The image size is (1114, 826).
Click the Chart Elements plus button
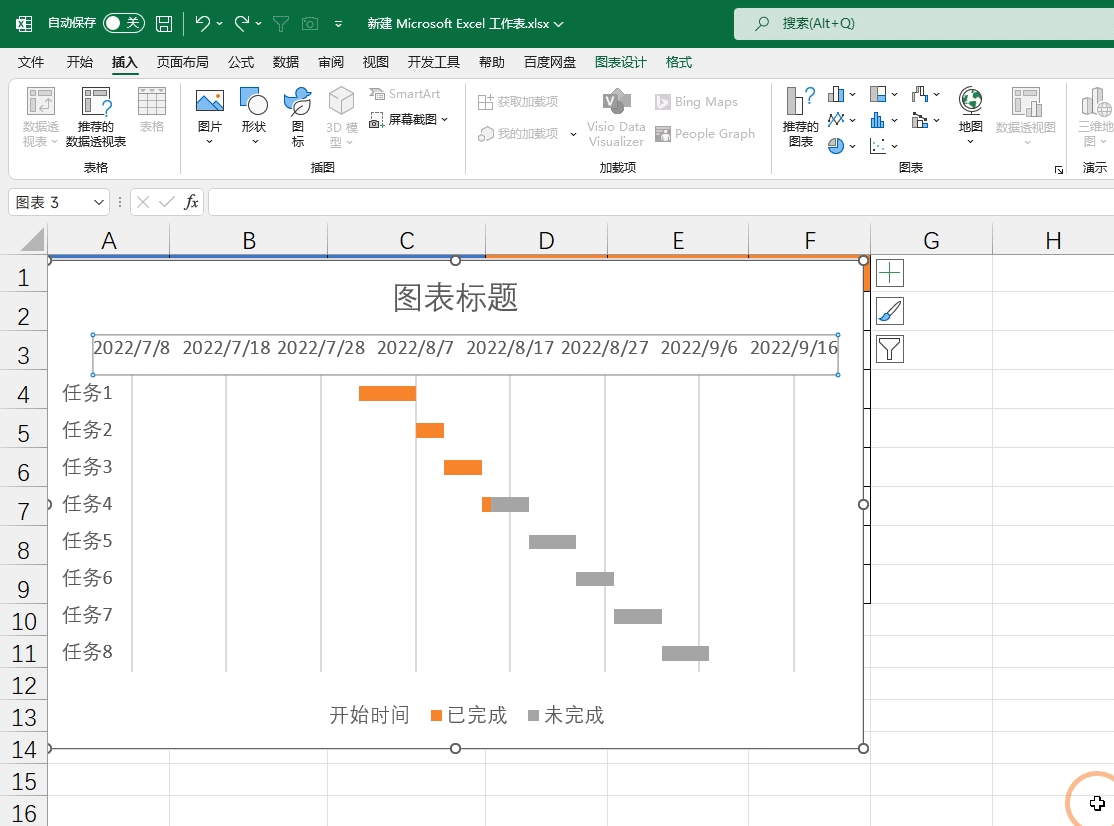[889, 273]
